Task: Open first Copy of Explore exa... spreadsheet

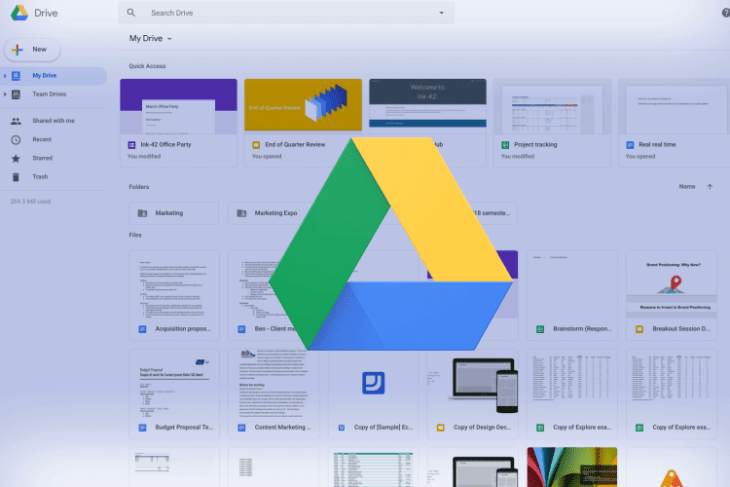Action: (572, 394)
